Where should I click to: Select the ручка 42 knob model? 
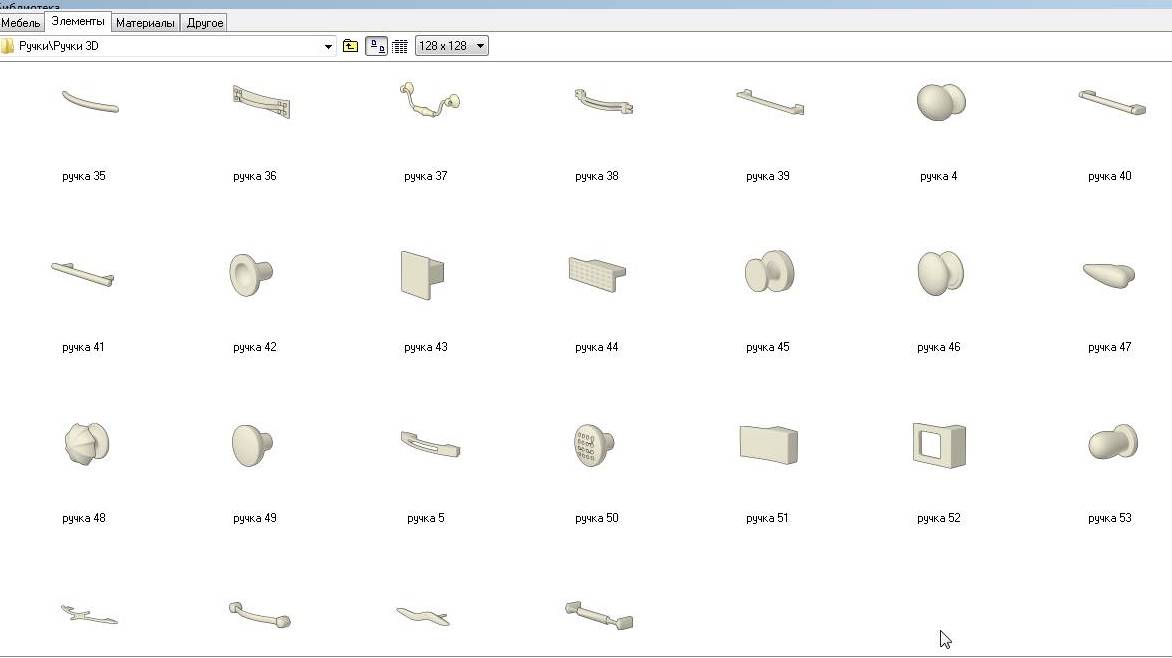pyautogui.click(x=251, y=274)
